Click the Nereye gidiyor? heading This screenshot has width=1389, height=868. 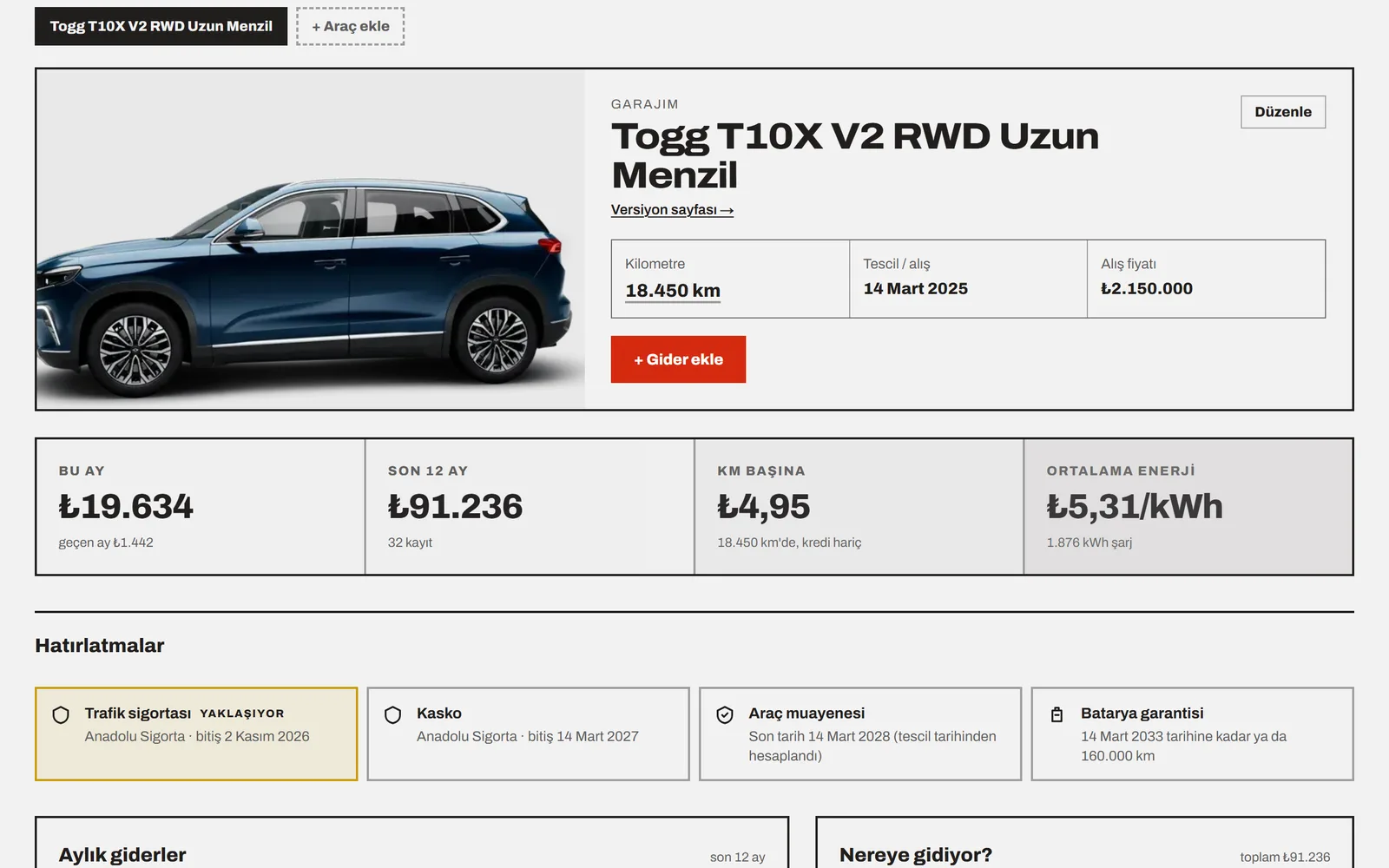point(916,855)
